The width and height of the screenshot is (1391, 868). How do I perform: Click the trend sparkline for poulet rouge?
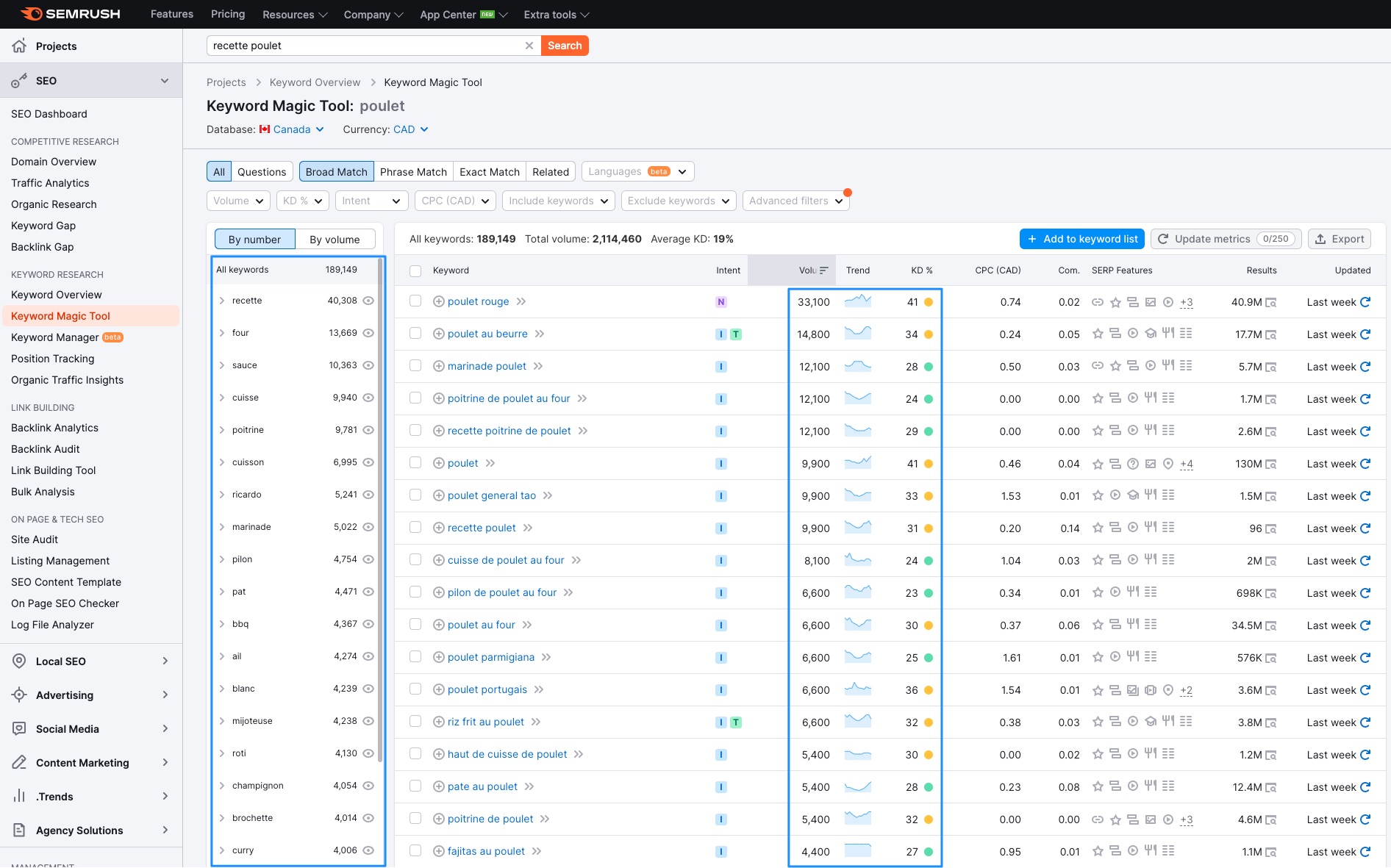858,301
